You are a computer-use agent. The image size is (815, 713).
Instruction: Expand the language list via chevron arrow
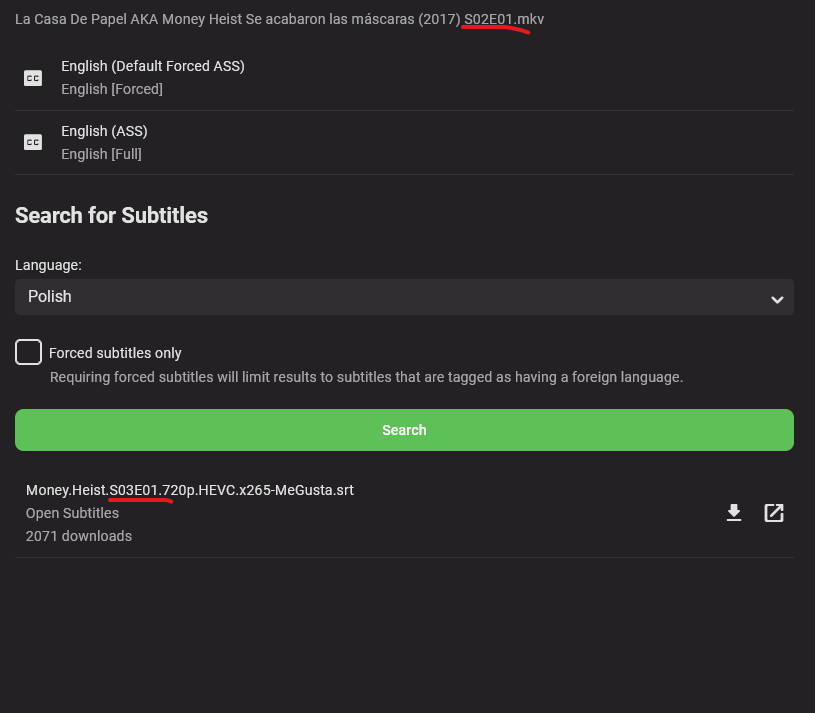coord(776,298)
